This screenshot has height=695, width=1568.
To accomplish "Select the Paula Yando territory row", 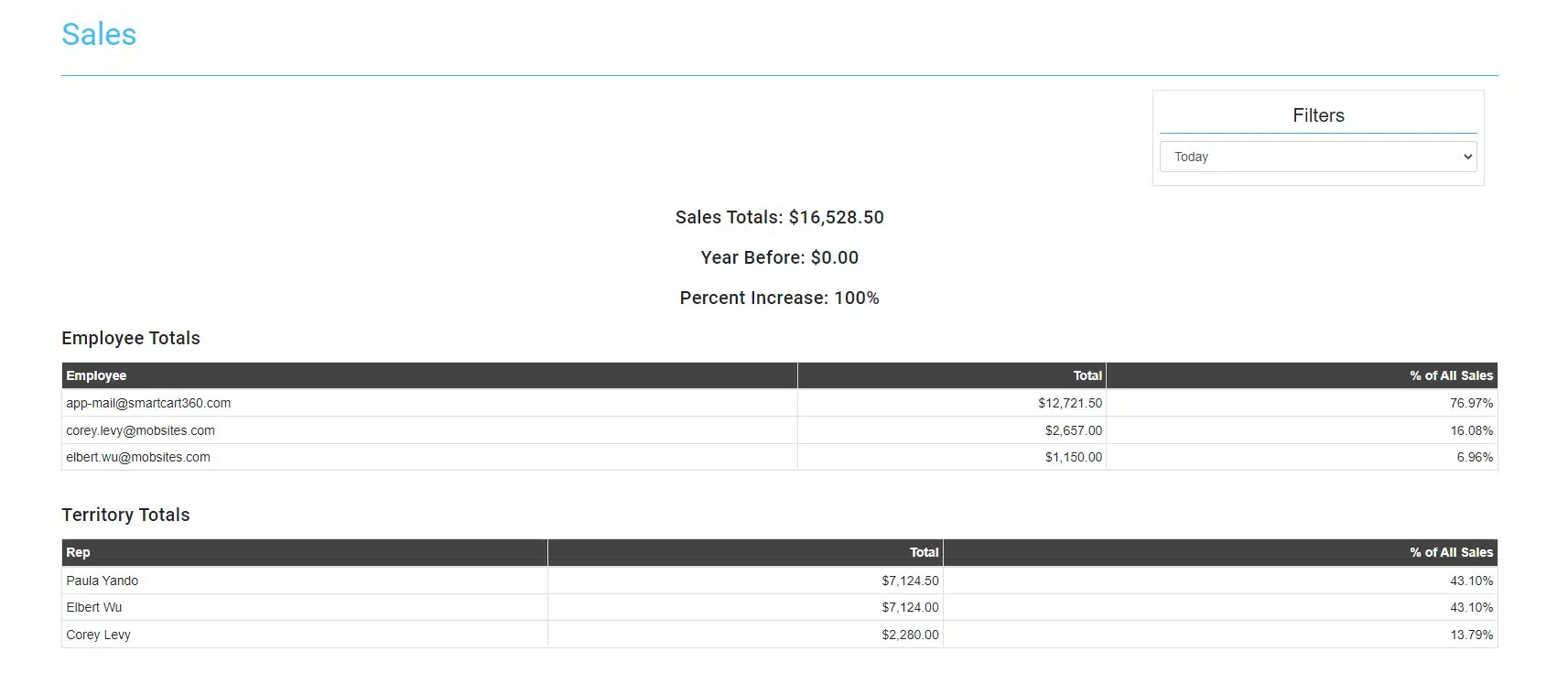I will coord(103,581).
